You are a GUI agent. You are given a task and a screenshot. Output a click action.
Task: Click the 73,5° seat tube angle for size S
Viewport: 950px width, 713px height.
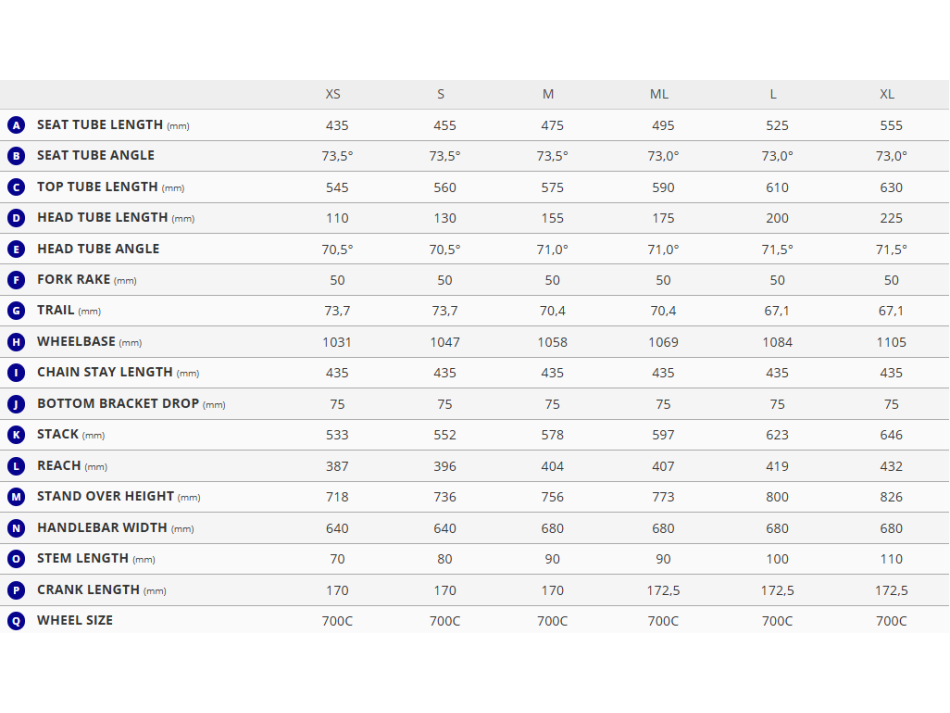click(445, 156)
